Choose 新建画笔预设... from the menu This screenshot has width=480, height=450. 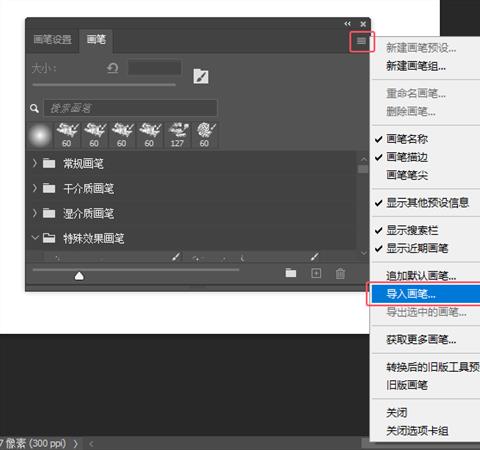pos(421,48)
